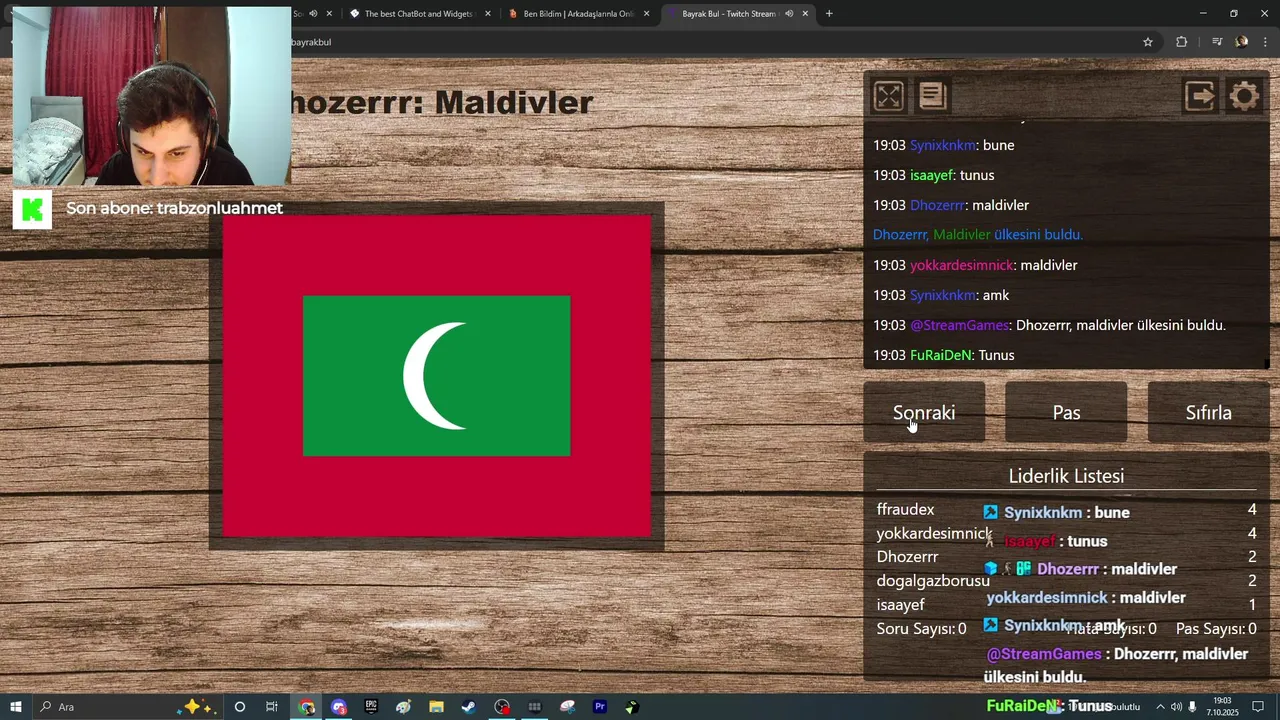1280x720 pixels.
Task: Switch to The best ChatBot and Widgets tab
Action: pos(419,14)
